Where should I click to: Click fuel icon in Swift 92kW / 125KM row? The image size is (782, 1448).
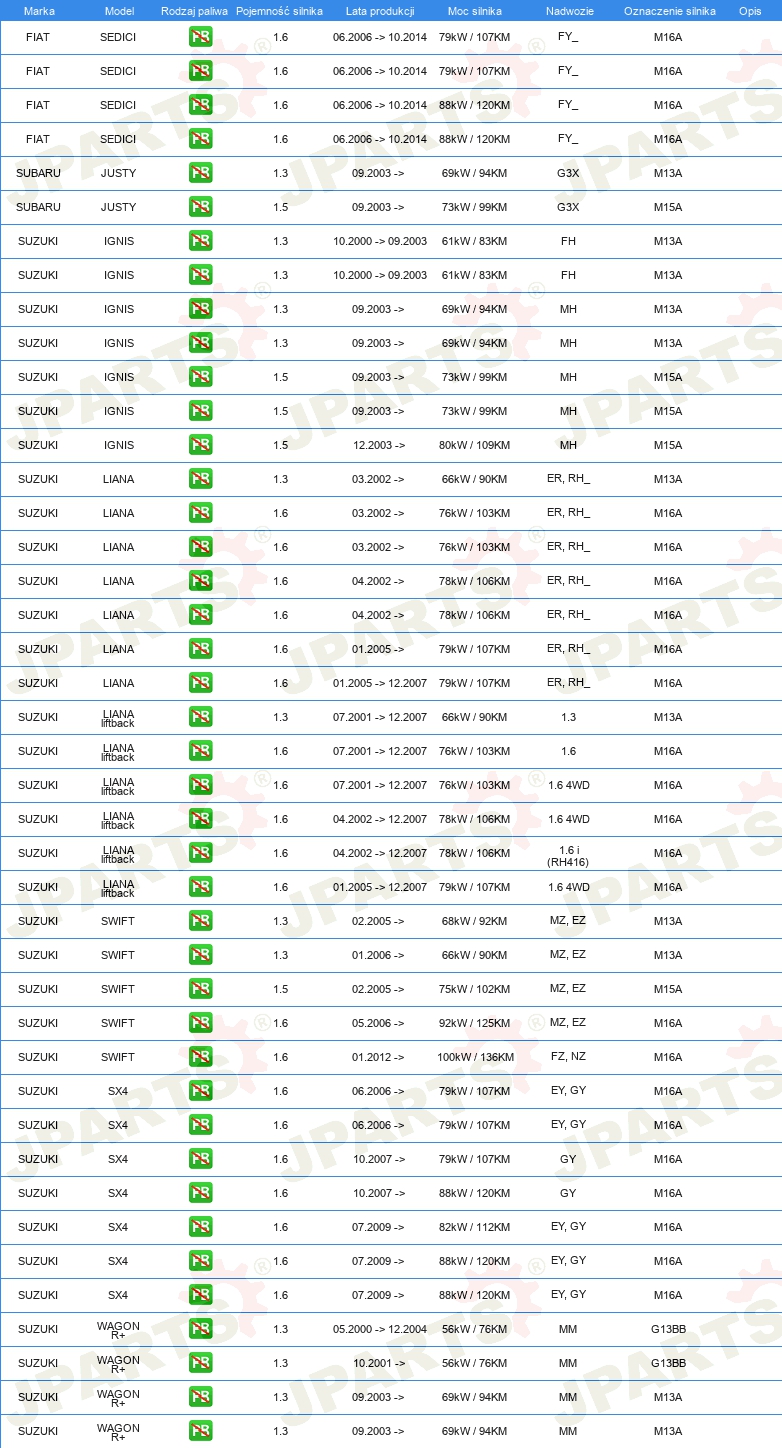click(200, 1023)
